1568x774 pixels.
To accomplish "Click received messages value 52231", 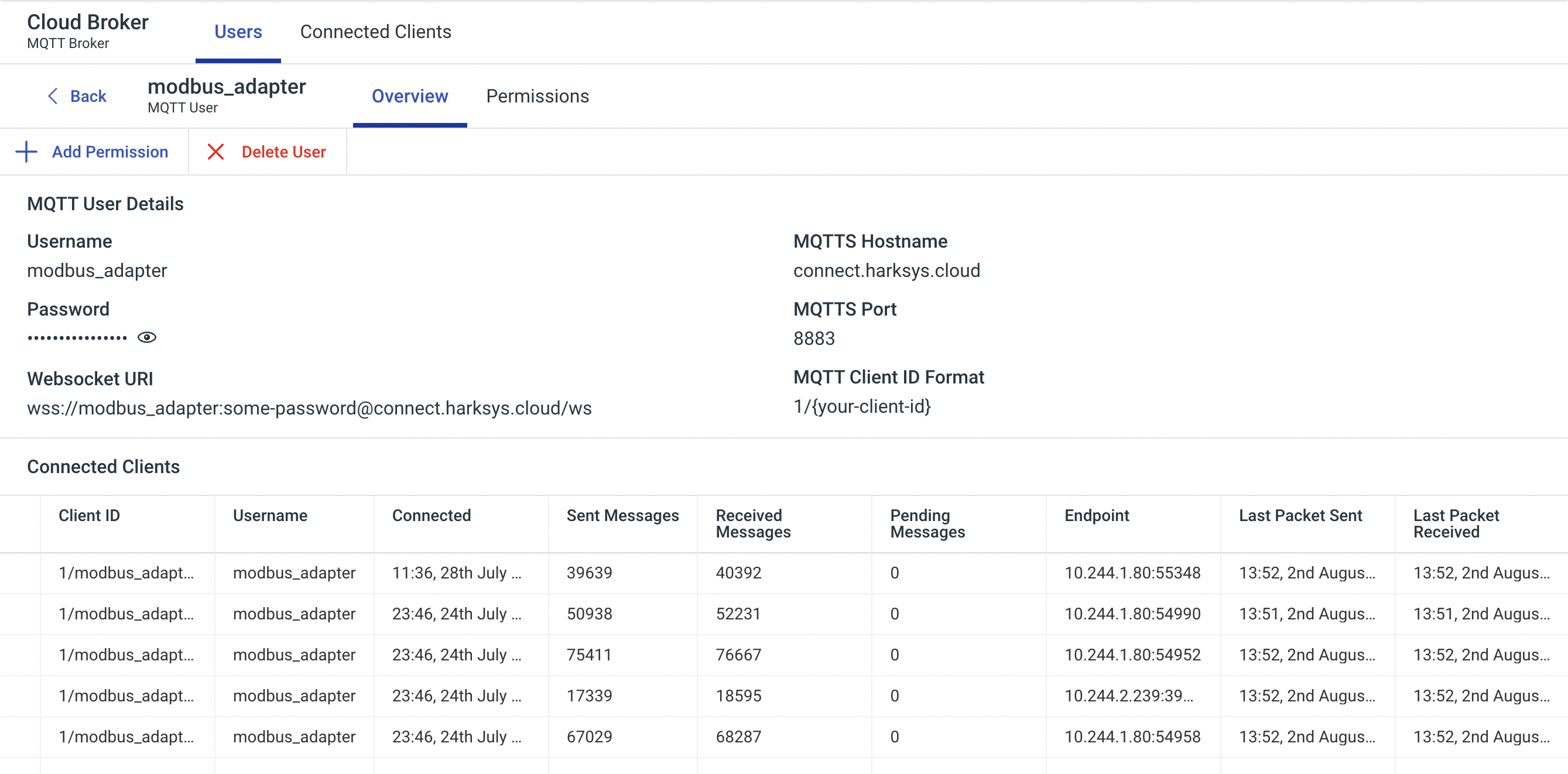I will pyautogui.click(x=738, y=614).
